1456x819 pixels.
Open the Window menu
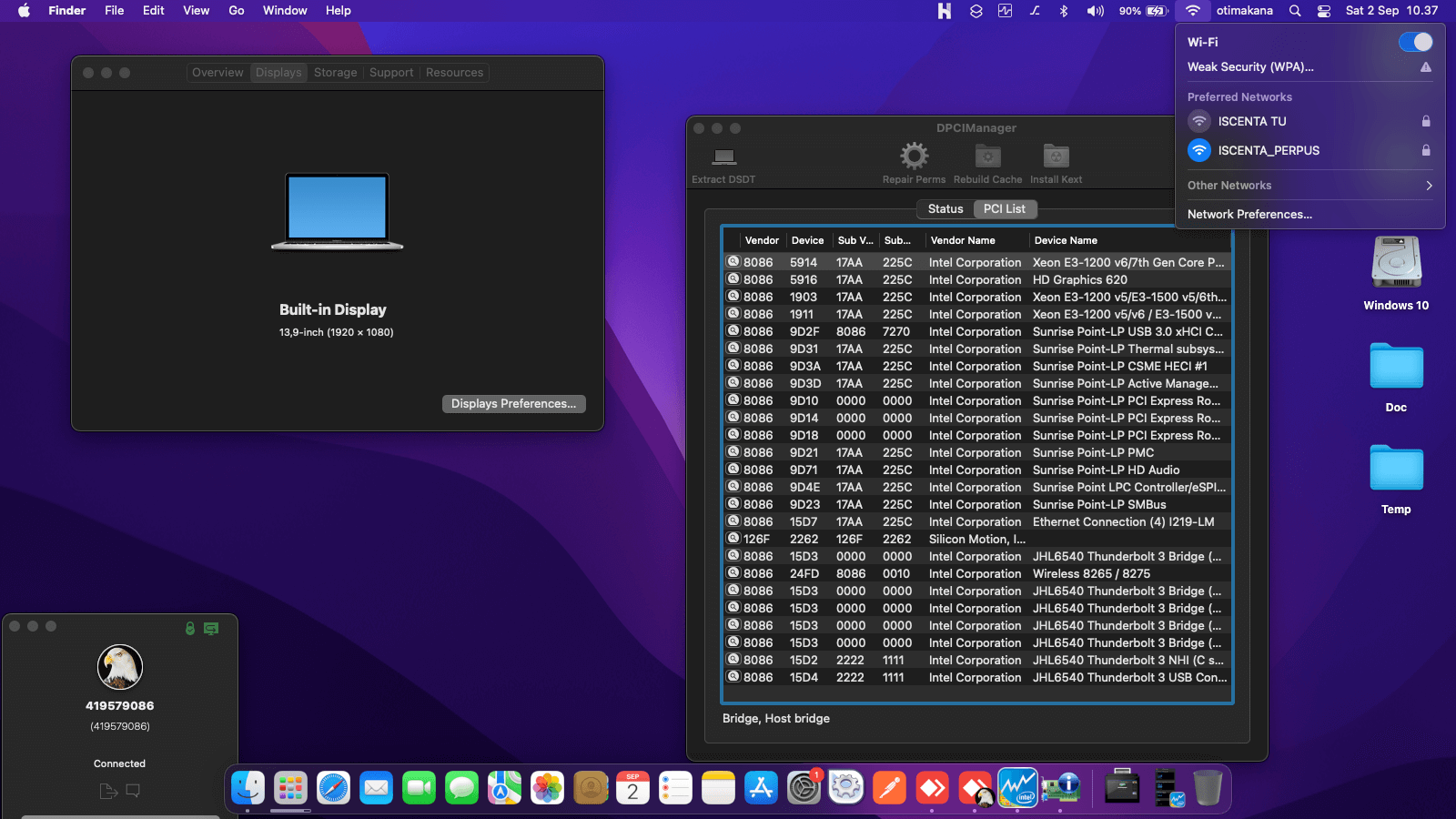click(285, 11)
